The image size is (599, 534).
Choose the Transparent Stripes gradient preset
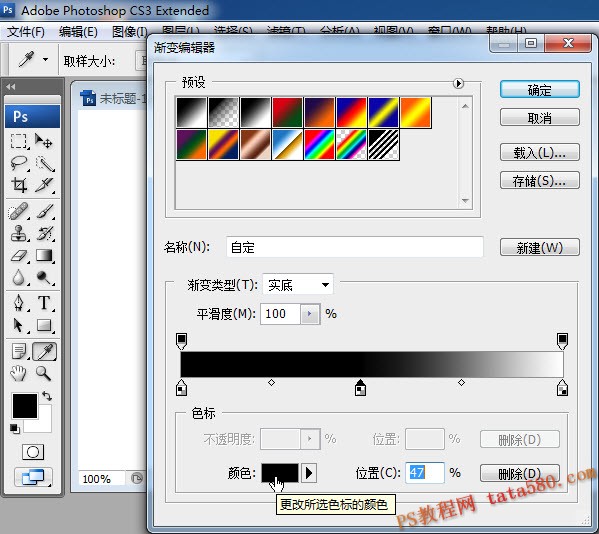click(384, 144)
